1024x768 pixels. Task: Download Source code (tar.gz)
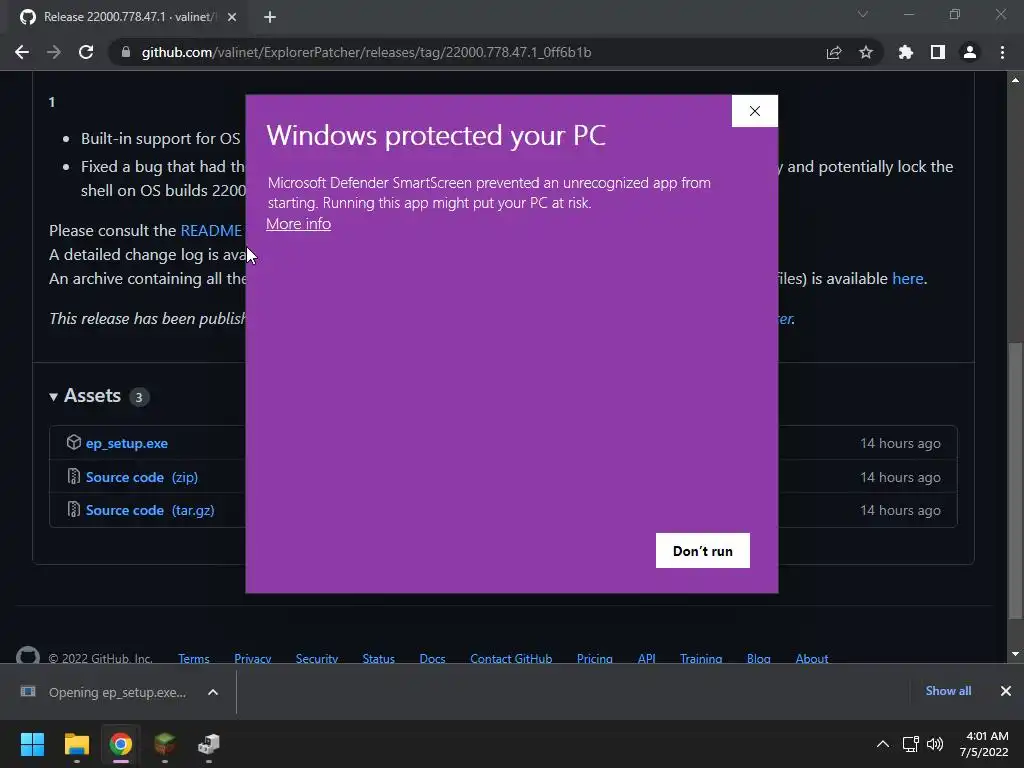(x=150, y=511)
